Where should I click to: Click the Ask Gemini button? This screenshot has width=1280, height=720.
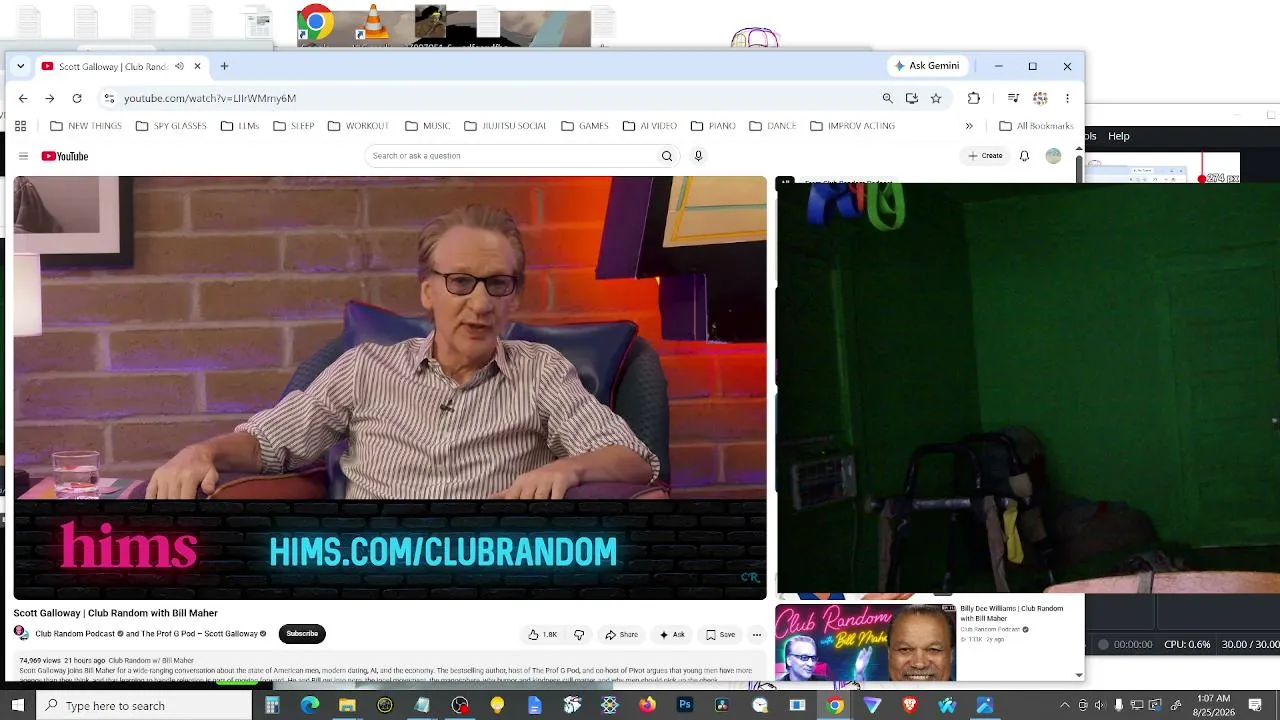tap(927, 66)
